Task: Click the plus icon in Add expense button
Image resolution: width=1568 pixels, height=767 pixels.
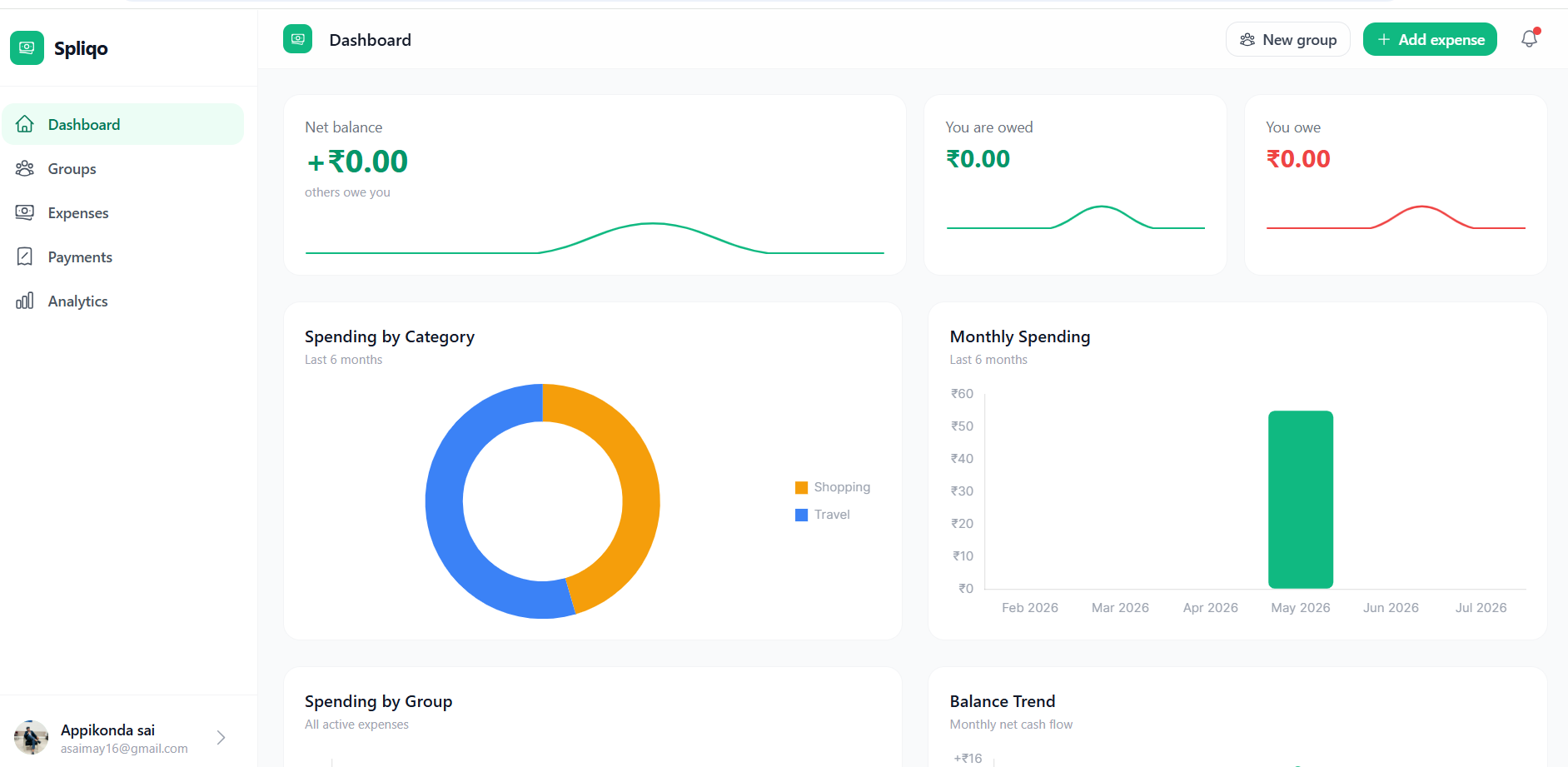Action: (x=1384, y=39)
